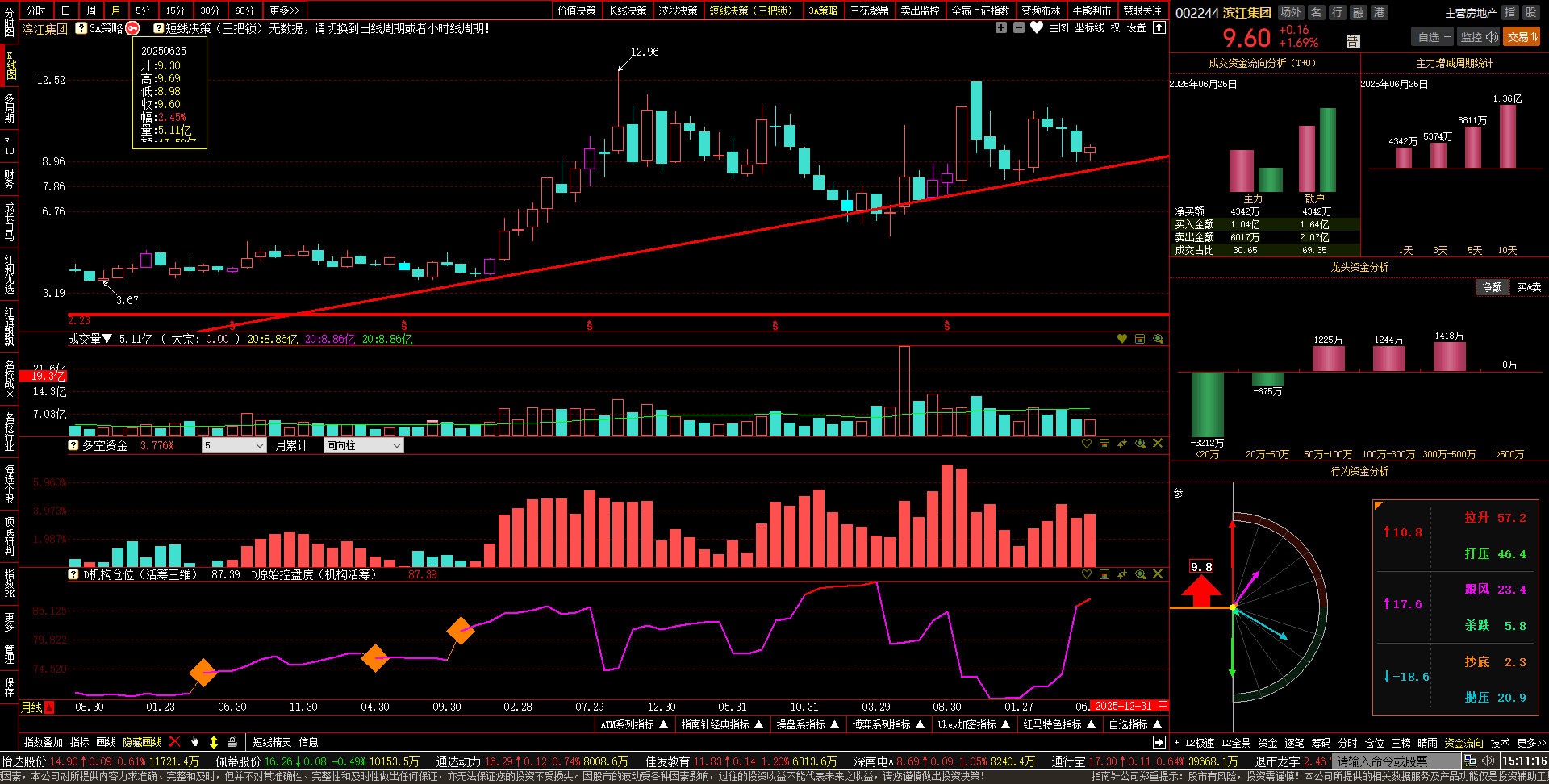Open the dropdown showing value 5
Viewport: 1549px width, 784px height.
pos(234,445)
